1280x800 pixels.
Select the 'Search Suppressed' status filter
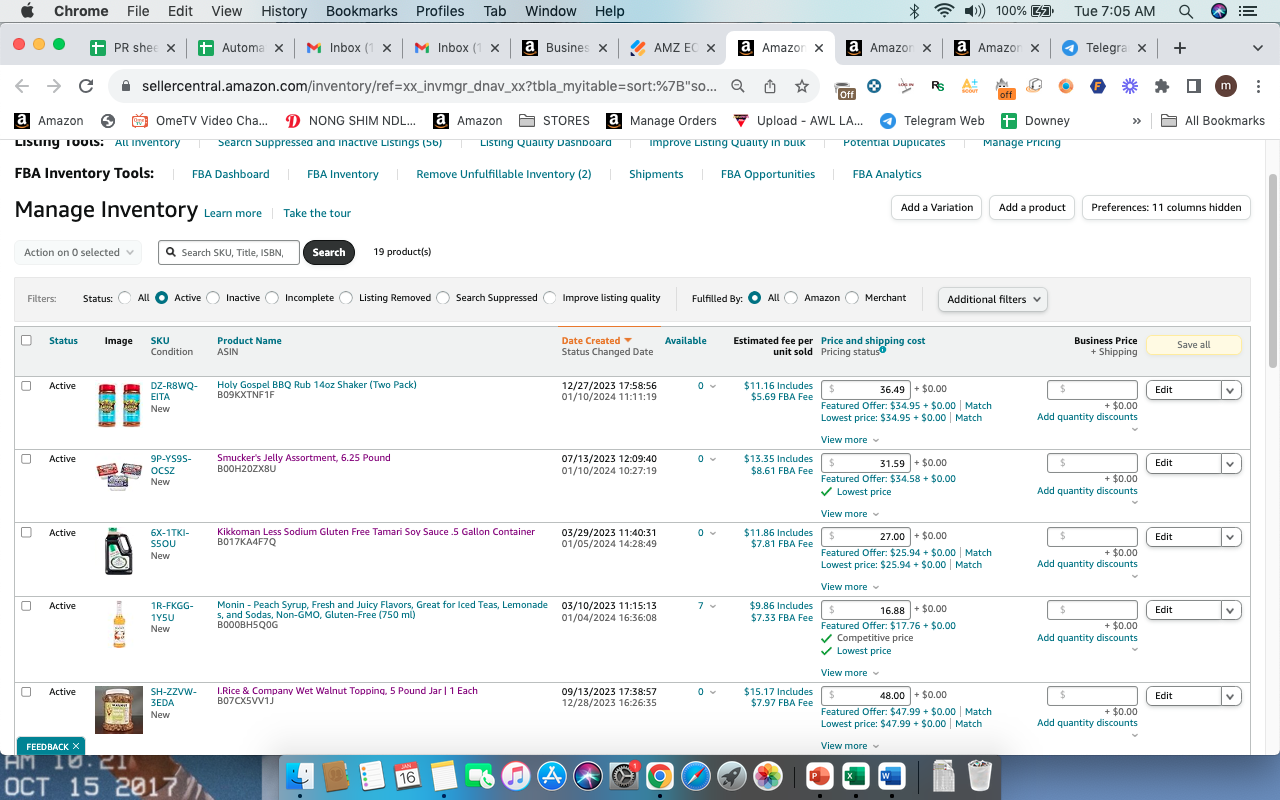click(x=443, y=298)
